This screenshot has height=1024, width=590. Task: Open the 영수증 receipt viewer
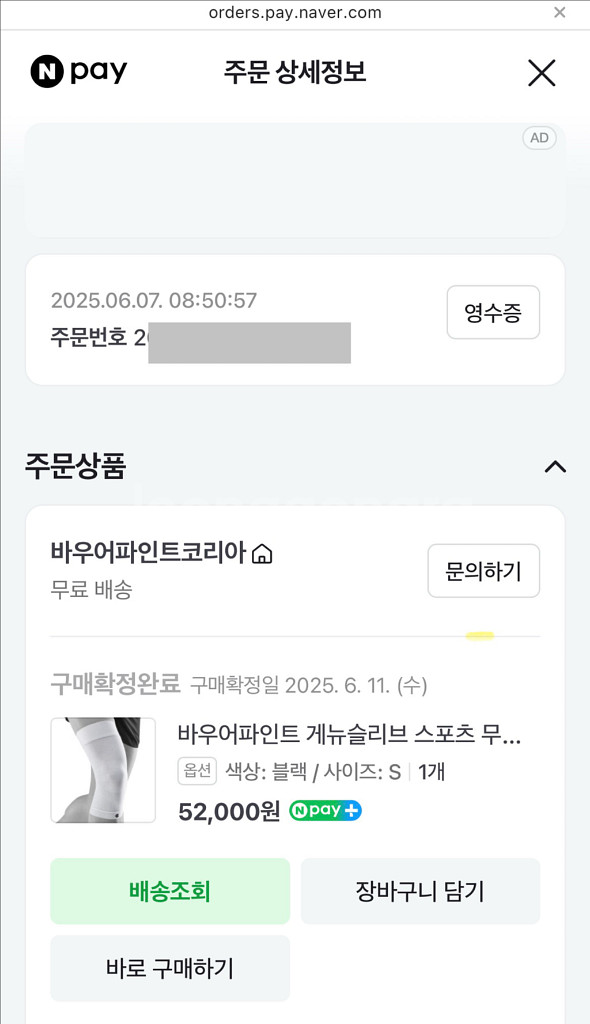point(493,312)
